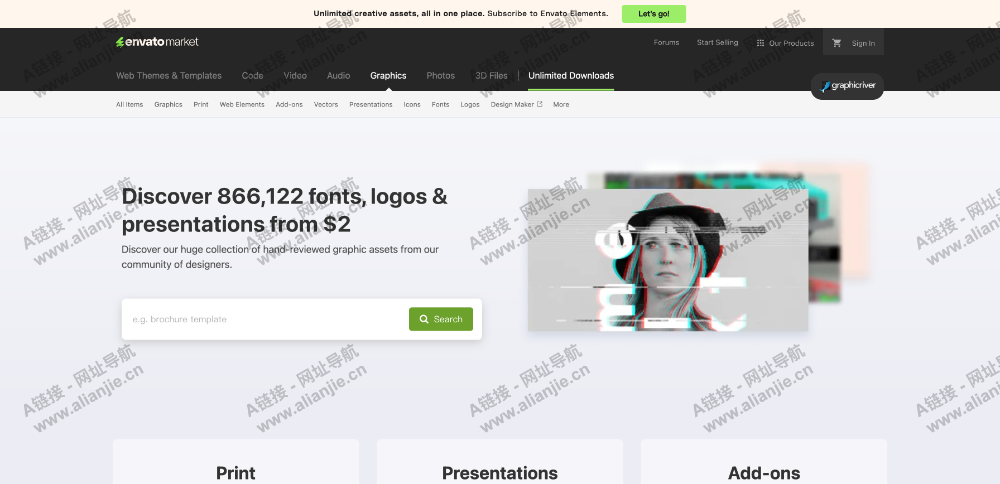Viewport: 1000px width, 484px height.
Task: Select the All Items submenu link
Action: tap(129, 105)
